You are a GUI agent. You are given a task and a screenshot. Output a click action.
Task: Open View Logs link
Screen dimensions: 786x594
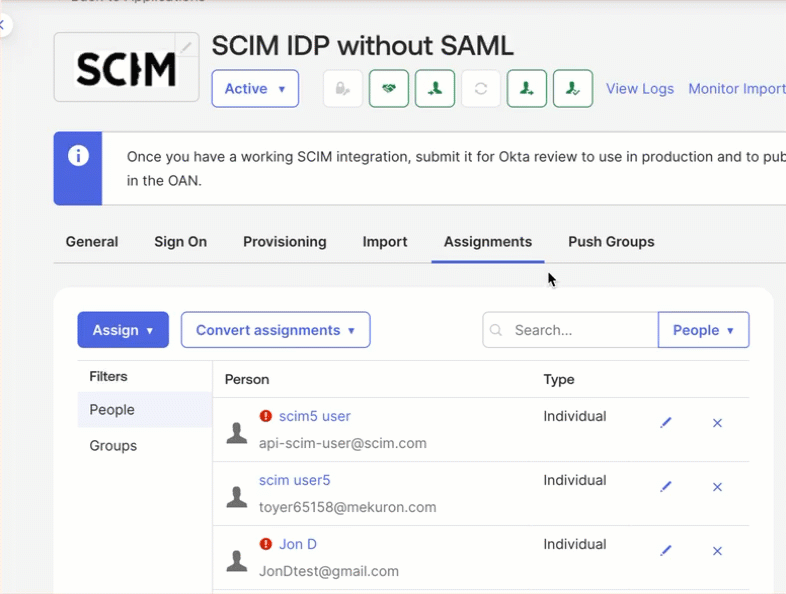640,89
